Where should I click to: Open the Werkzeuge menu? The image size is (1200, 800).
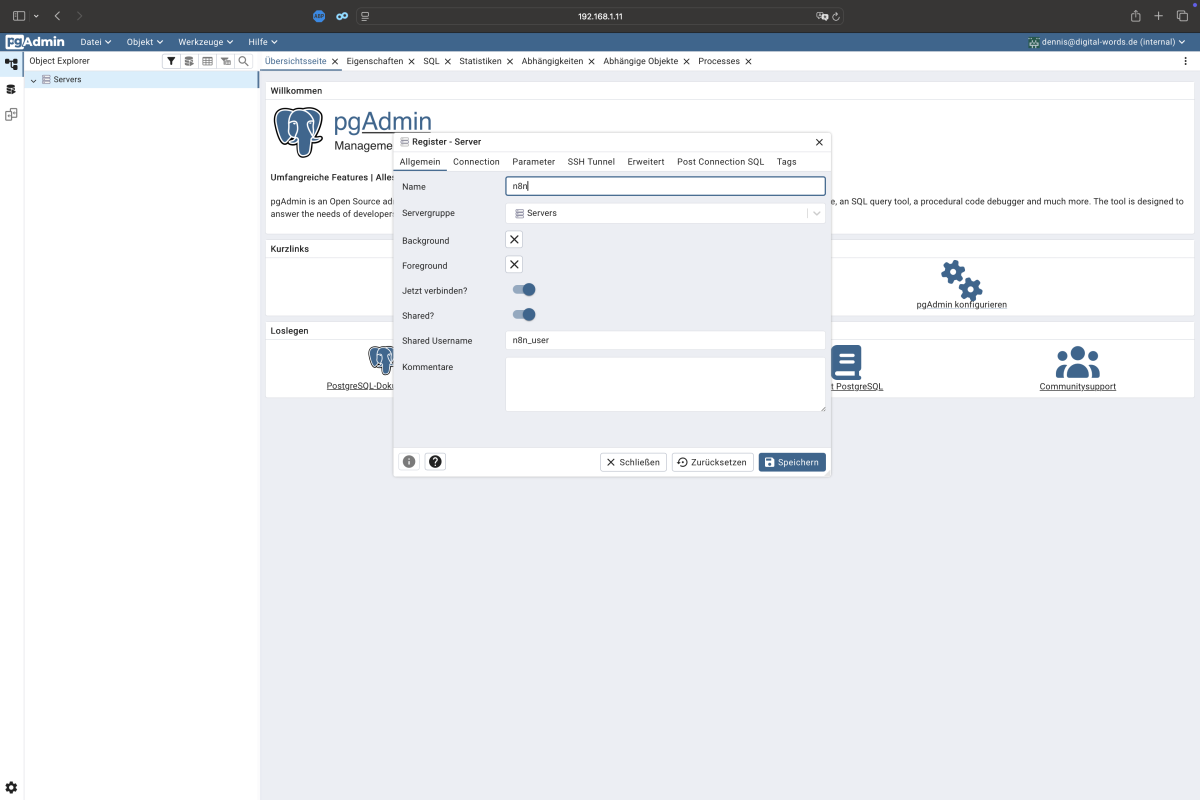tap(205, 42)
